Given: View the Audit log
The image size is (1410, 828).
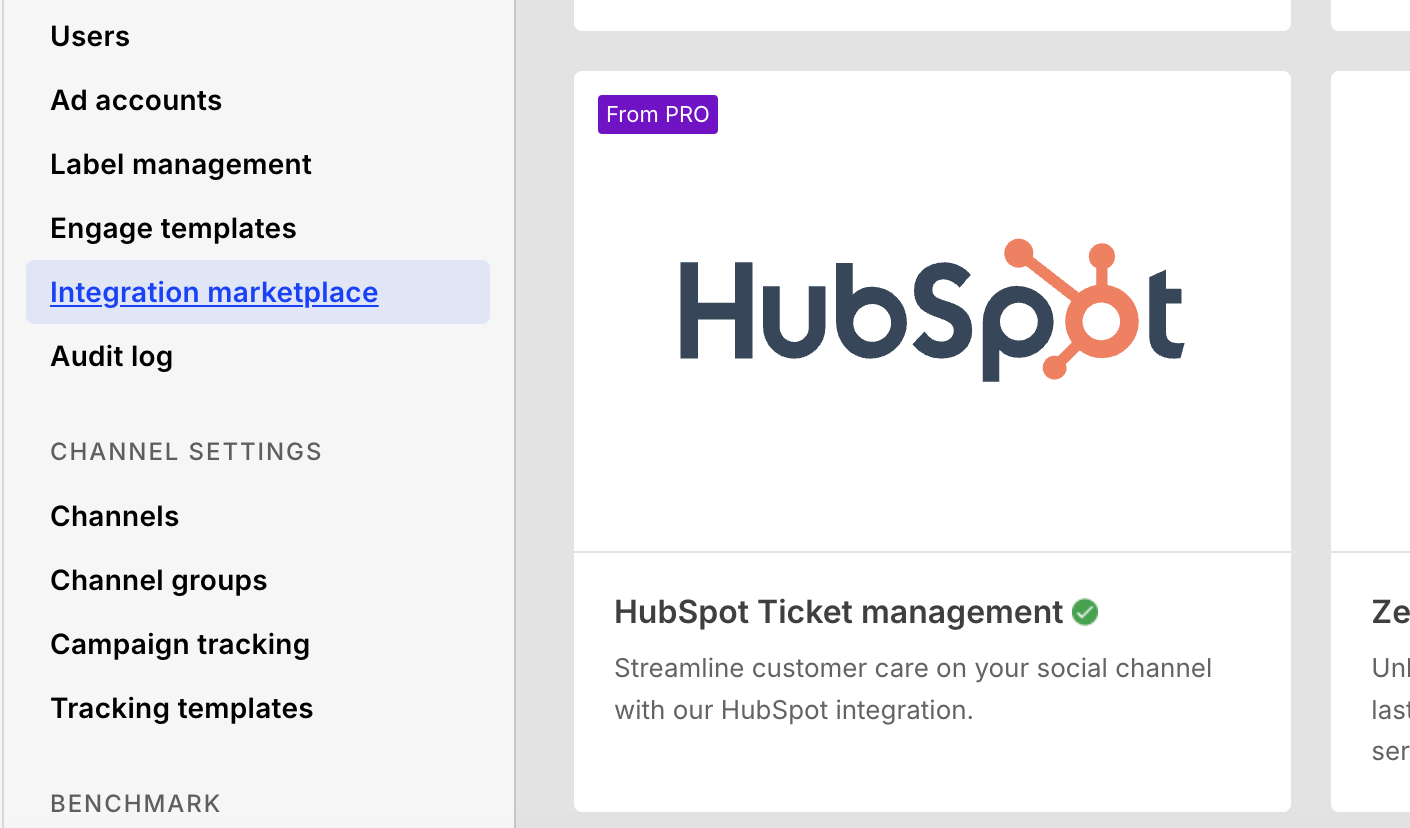Looking at the screenshot, I should tap(111, 356).
